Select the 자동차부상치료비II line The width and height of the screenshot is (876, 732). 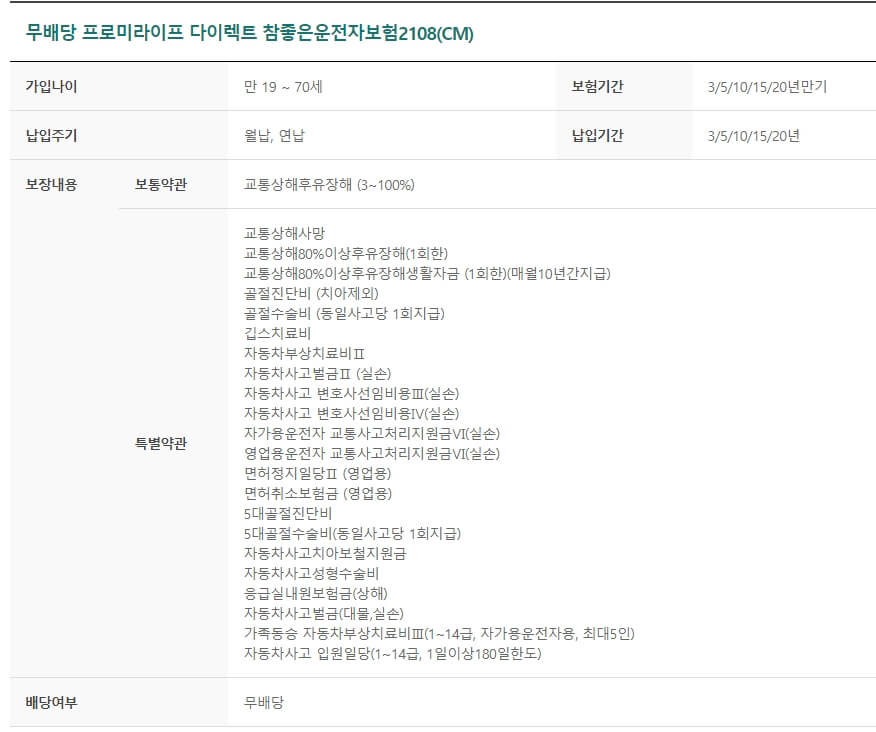click(304, 354)
